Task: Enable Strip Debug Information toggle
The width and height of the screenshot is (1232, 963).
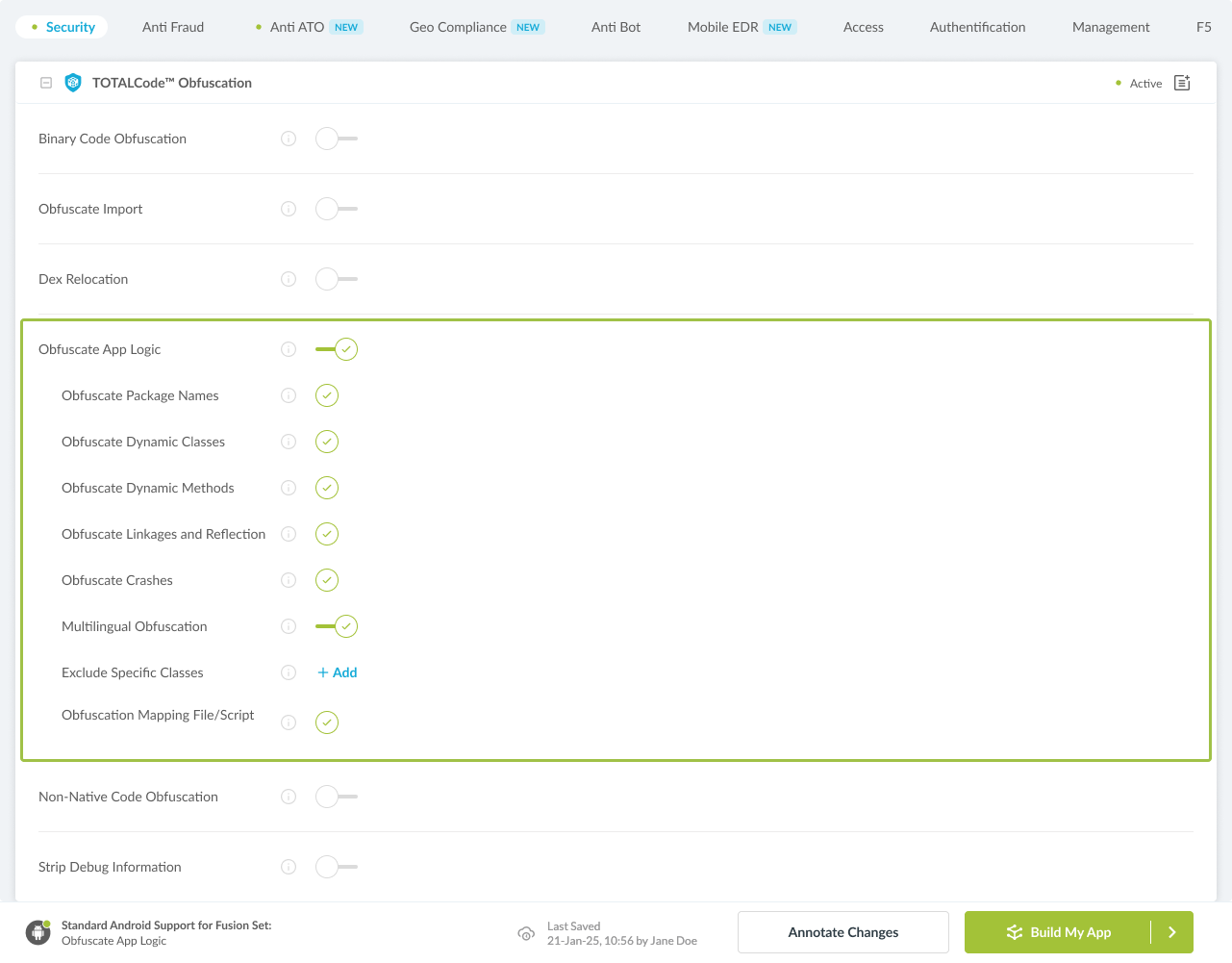Action: click(x=336, y=867)
